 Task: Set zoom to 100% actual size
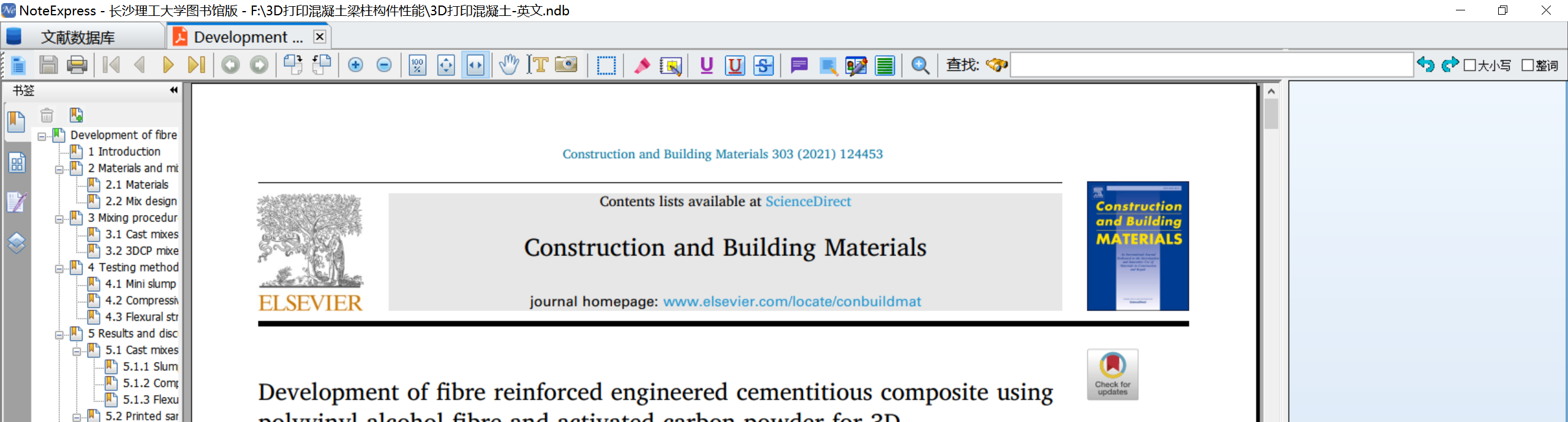(418, 65)
